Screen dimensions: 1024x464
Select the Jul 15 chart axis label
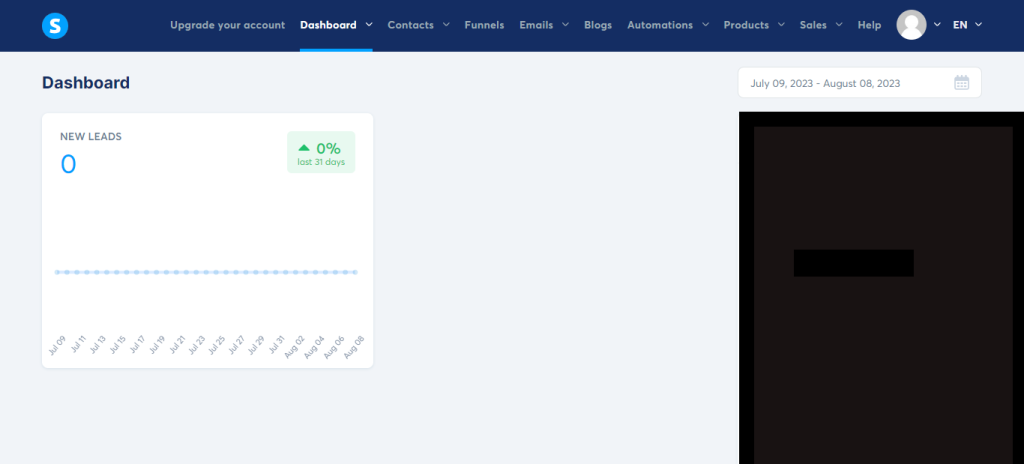[118, 344]
